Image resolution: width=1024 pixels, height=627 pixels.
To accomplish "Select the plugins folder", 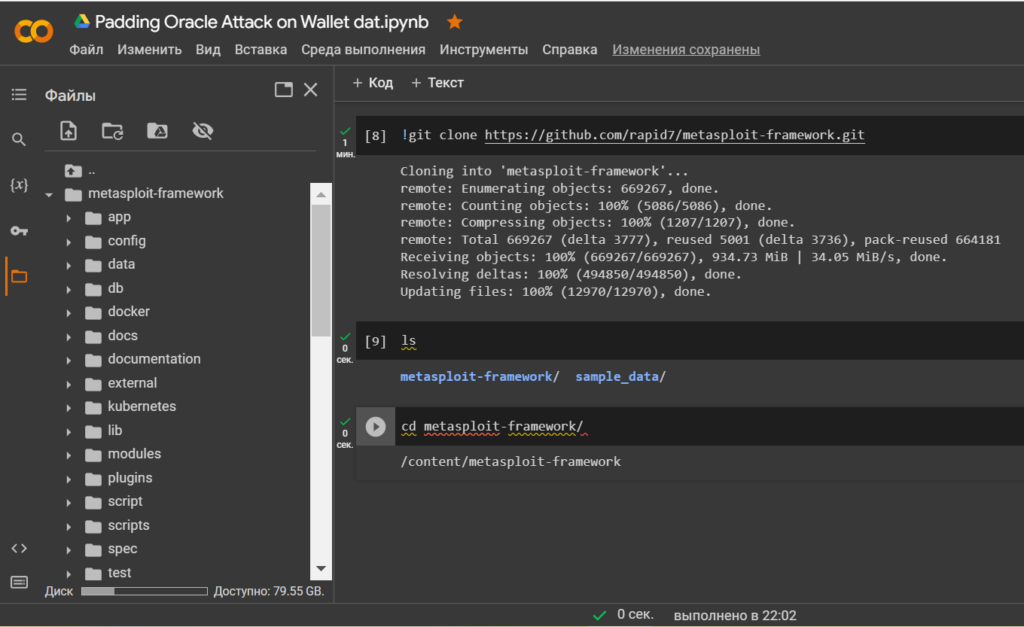I will click(129, 478).
